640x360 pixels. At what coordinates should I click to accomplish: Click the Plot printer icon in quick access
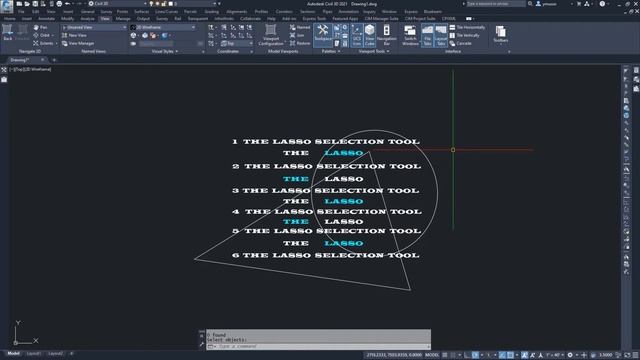point(59,4)
